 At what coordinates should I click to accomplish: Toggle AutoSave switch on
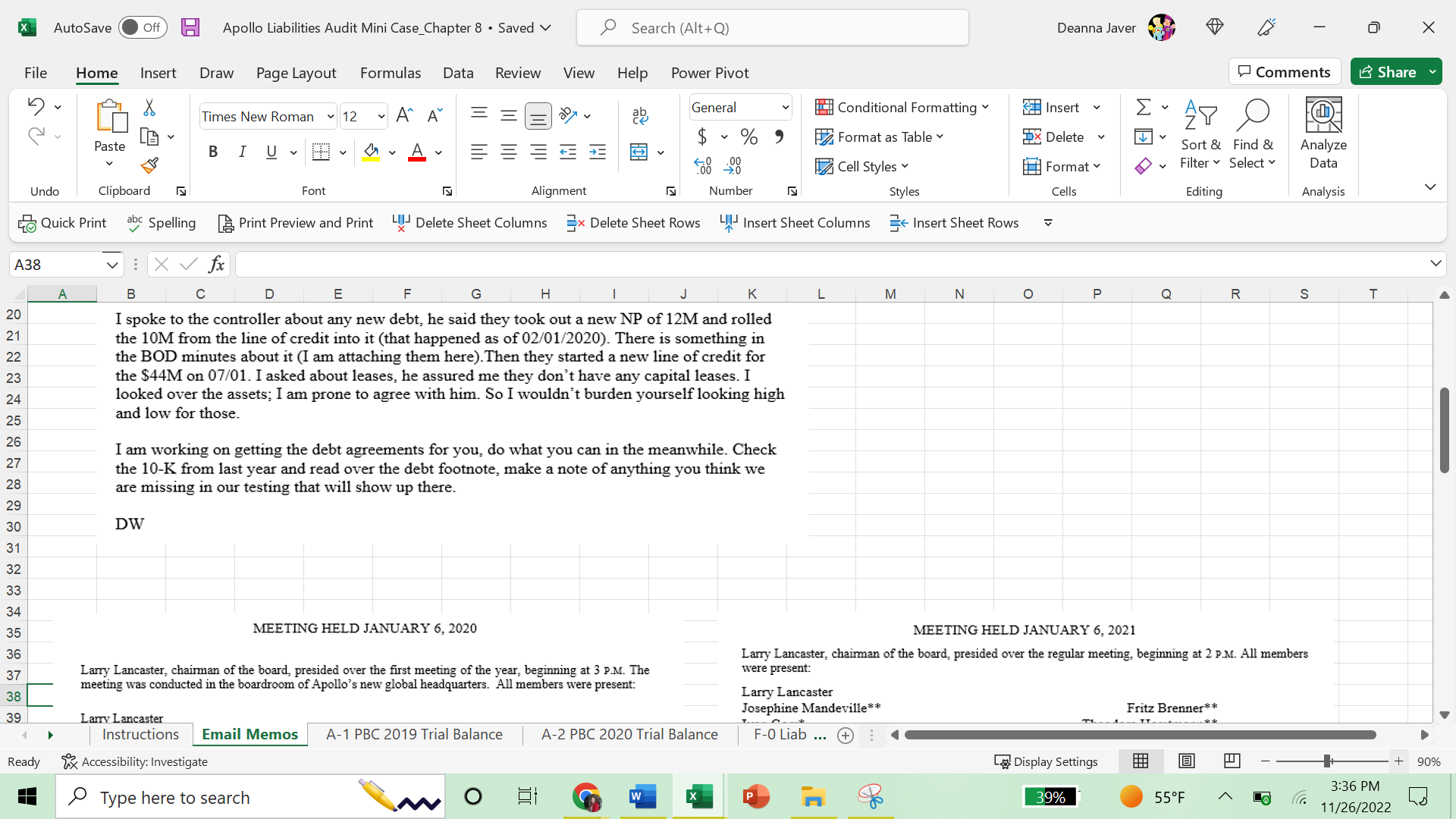[143, 28]
